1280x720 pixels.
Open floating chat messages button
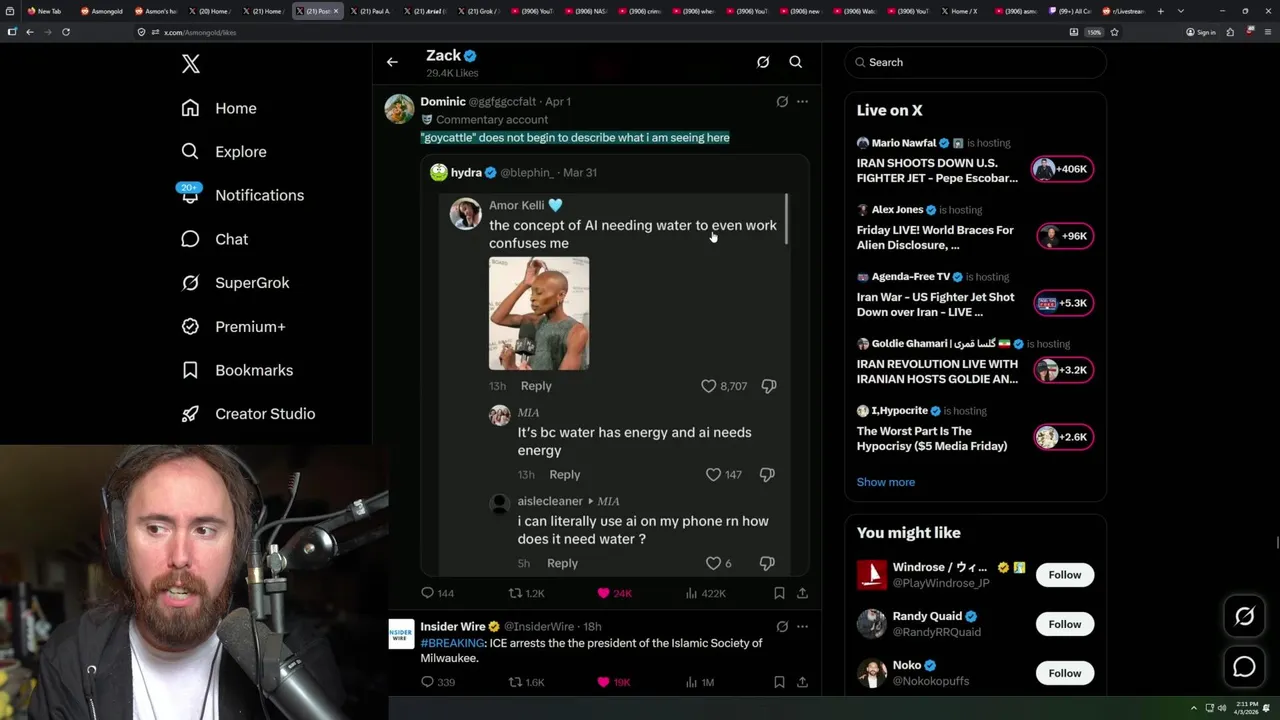(x=1245, y=667)
